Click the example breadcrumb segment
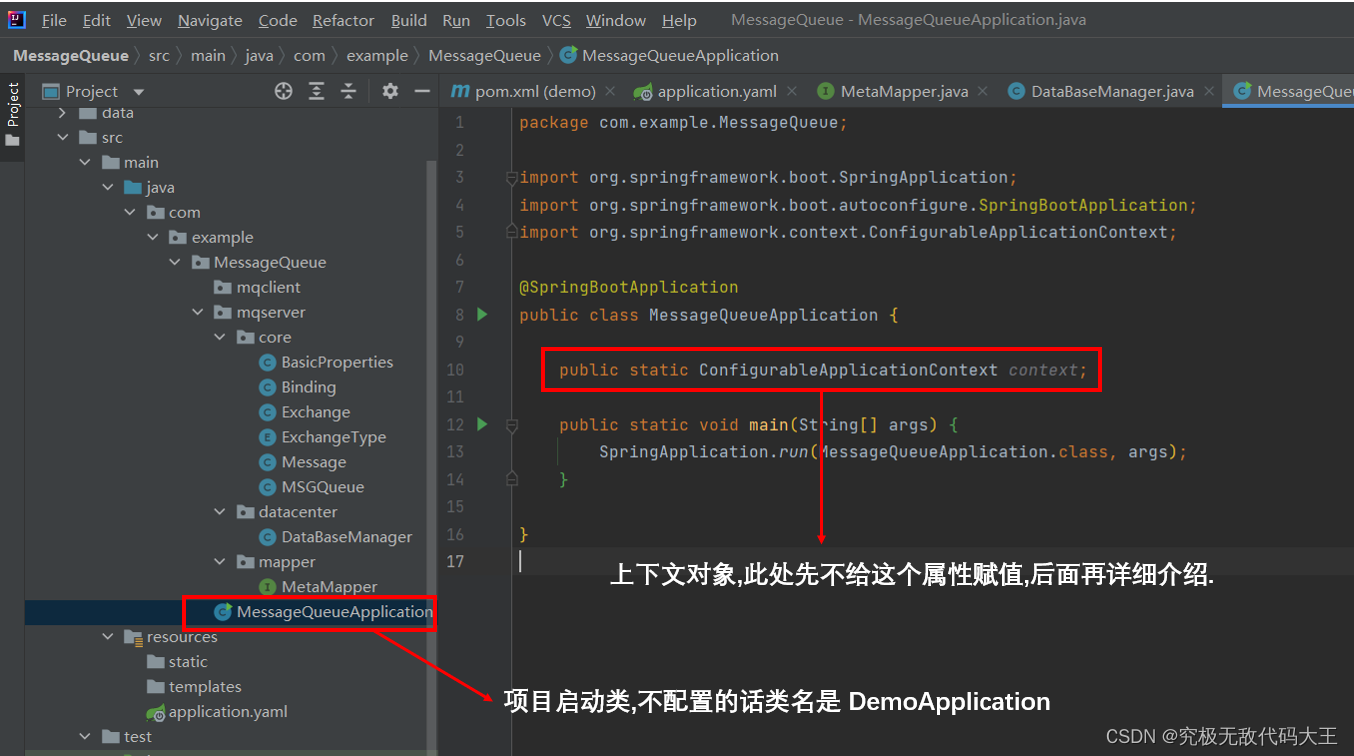 point(377,56)
